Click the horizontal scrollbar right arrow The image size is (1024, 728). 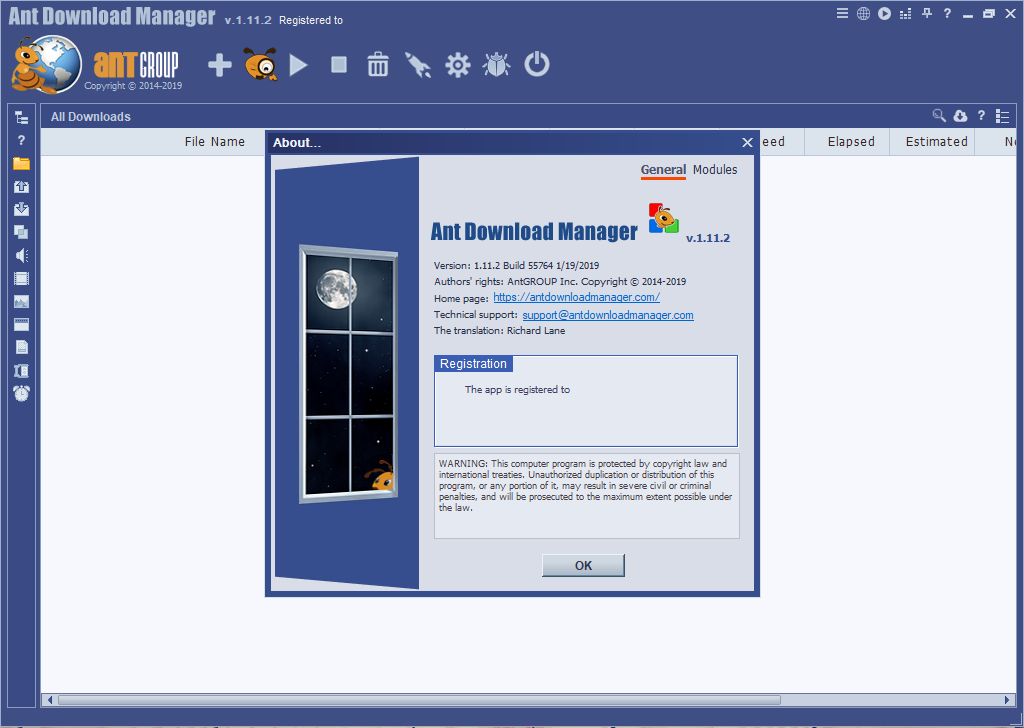pos(1006,700)
